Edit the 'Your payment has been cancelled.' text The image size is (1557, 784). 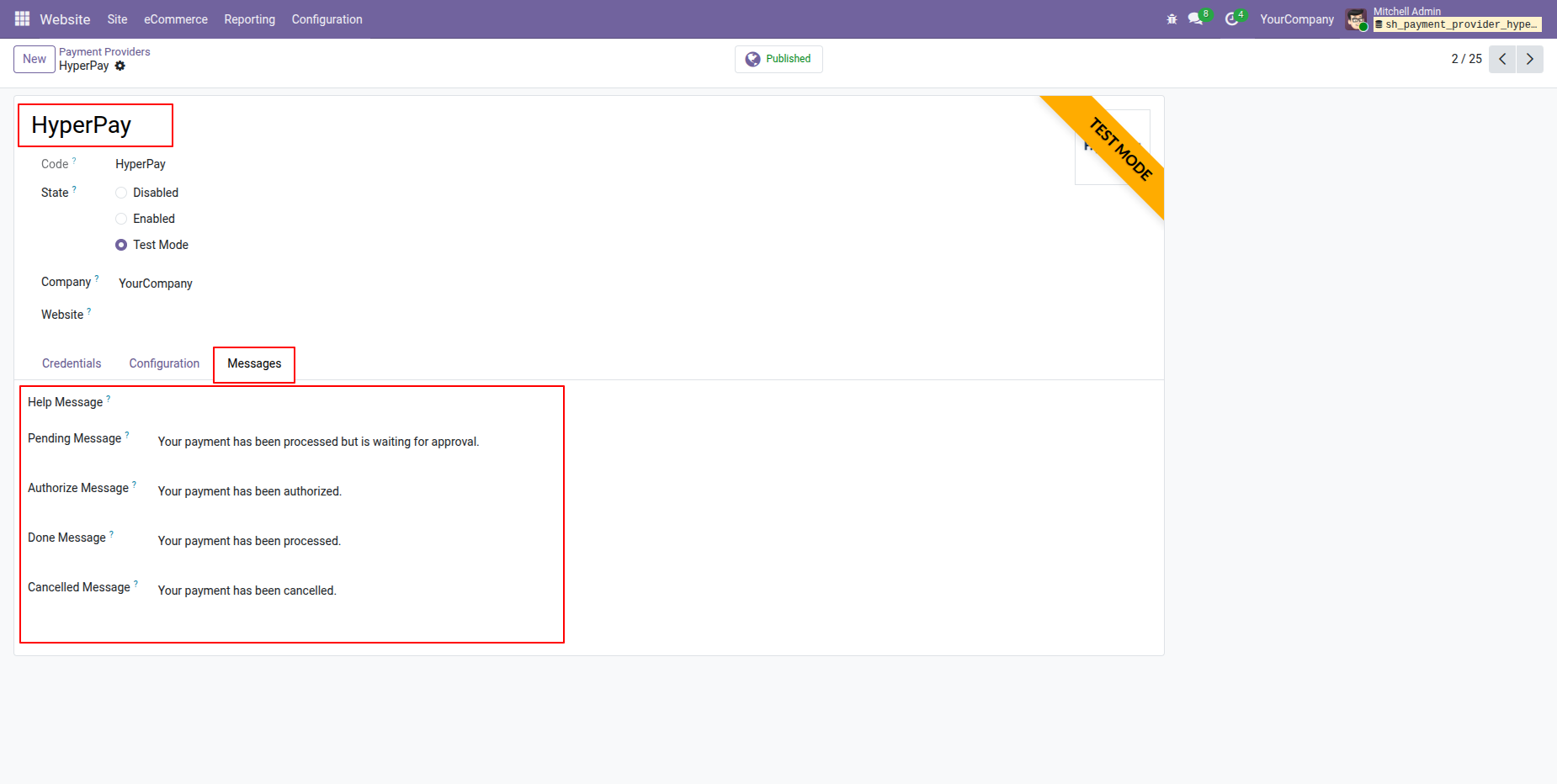pyautogui.click(x=247, y=591)
